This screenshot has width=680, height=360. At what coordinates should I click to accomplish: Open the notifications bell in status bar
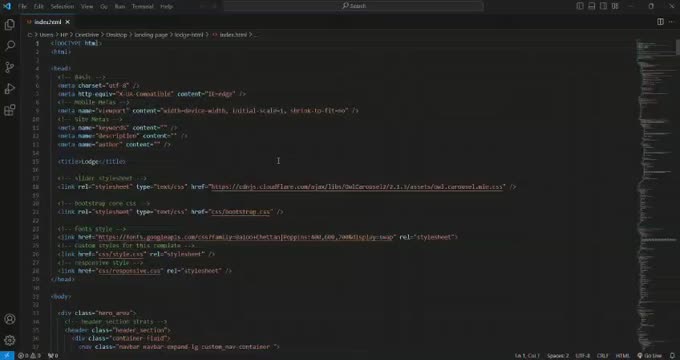pyautogui.click(x=672, y=356)
